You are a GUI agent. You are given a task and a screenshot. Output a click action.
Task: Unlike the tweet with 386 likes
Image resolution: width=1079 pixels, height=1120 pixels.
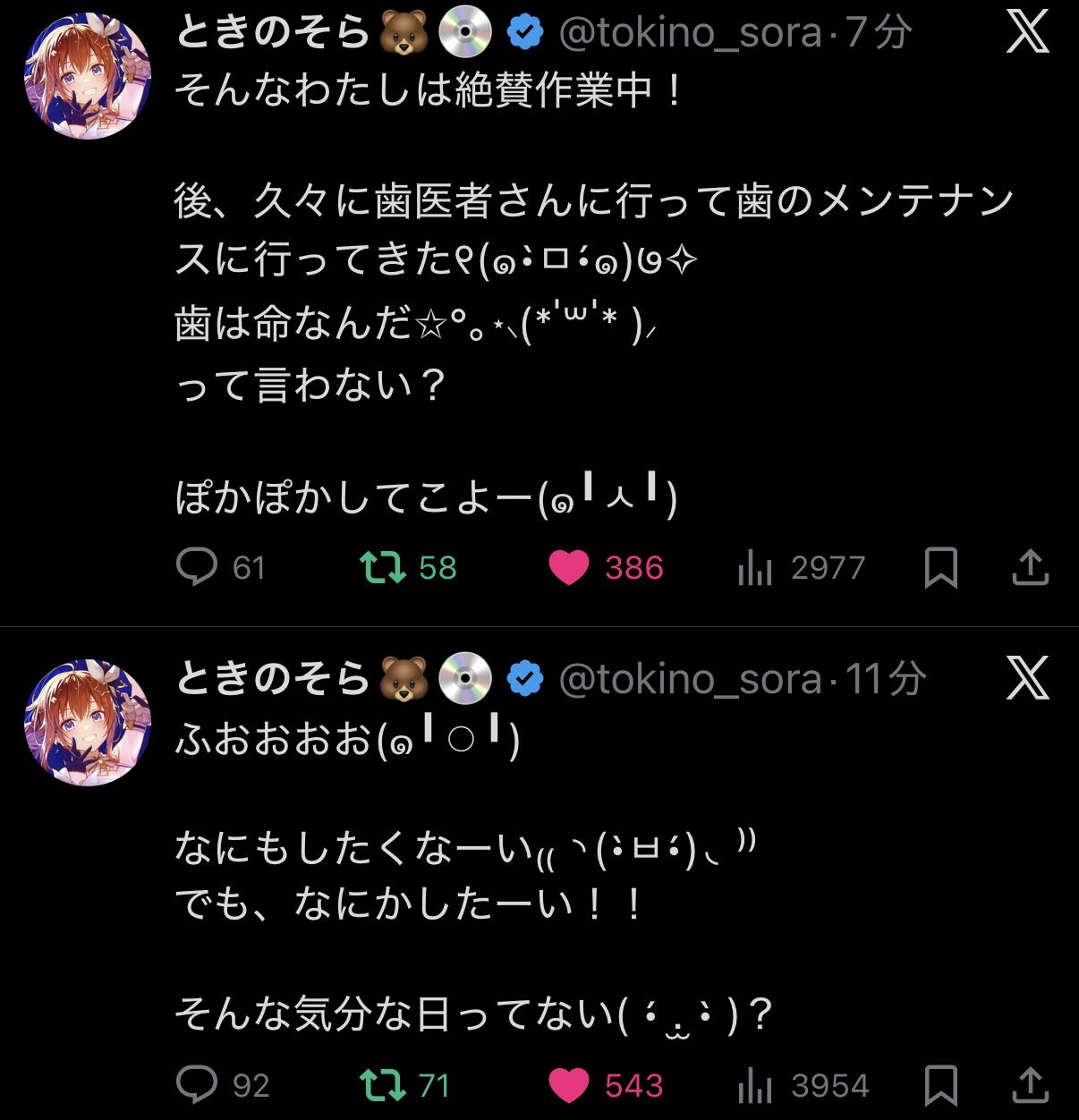tap(569, 567)
